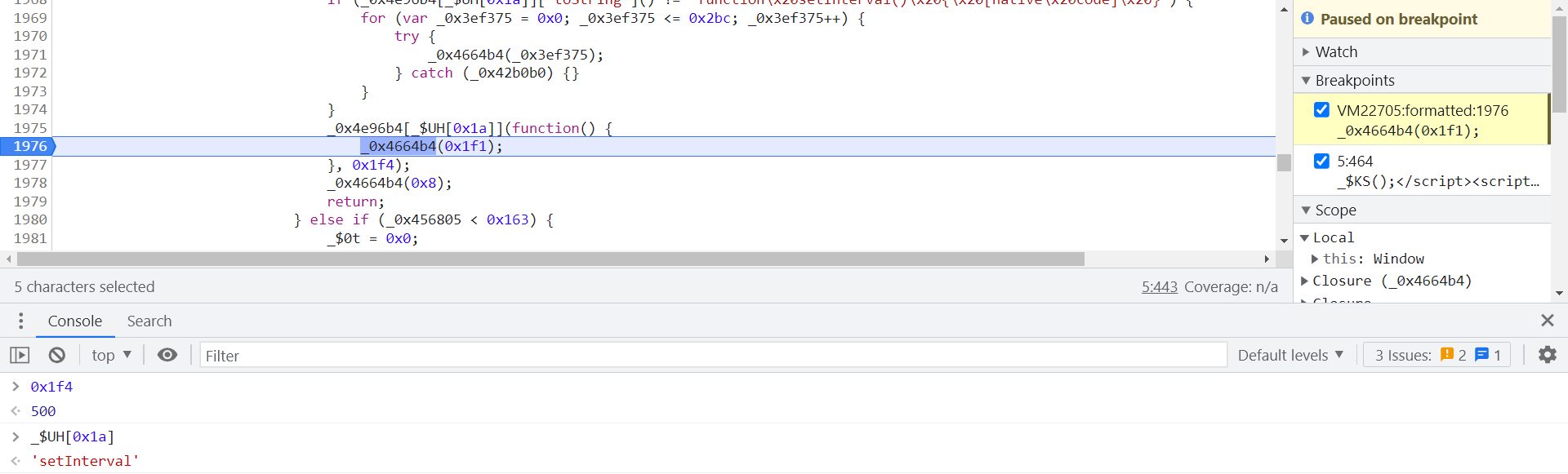Click 0x1f4 value on line 1977
This screenshot has height=474, width=1568.
click(x=373, y=165)
